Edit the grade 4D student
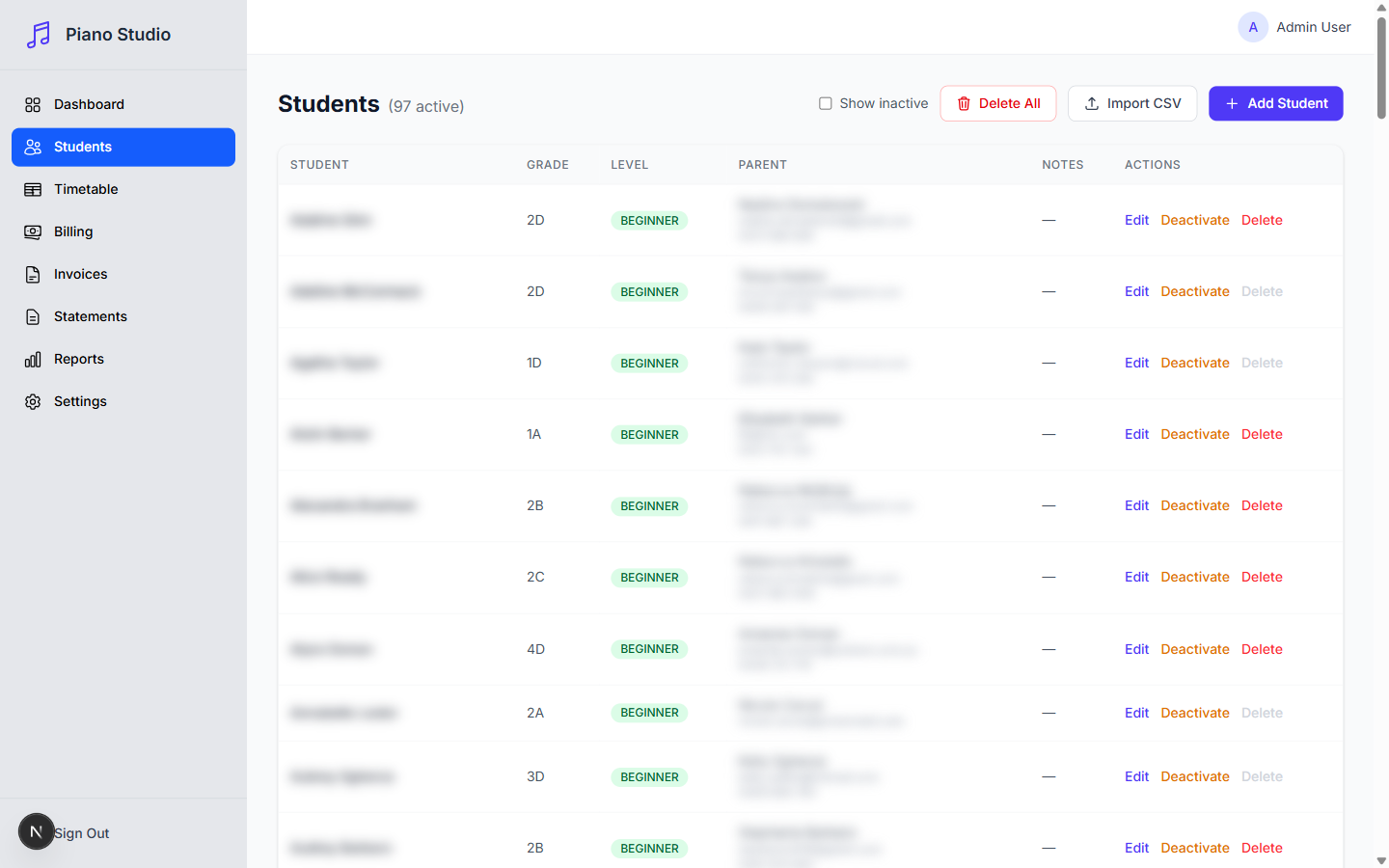Image resolution: width=1389 pixels, height=868 pixels. pos(1136,649)
